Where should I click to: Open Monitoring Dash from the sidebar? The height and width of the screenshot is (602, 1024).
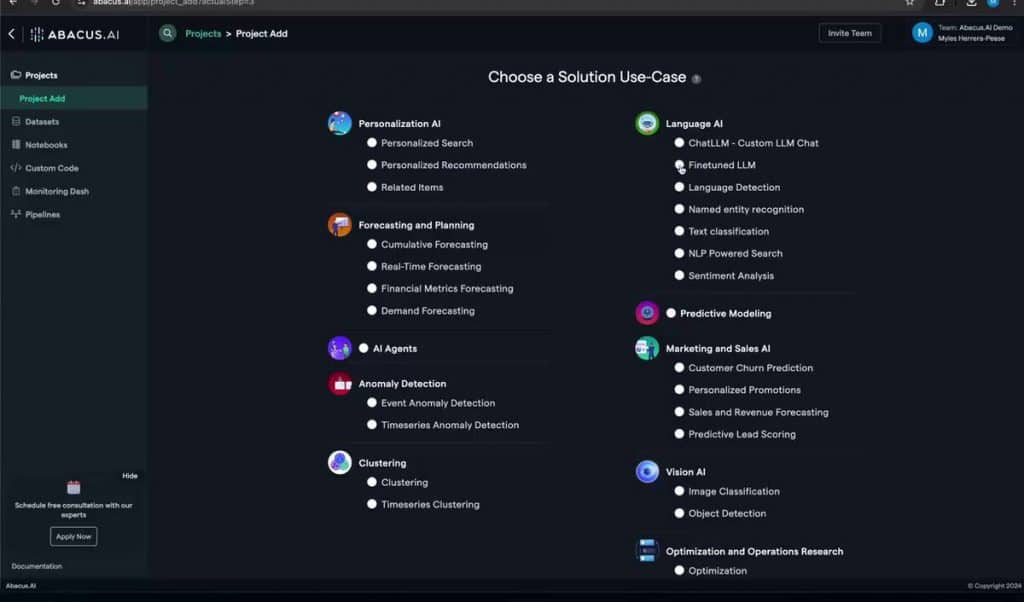pyautogui.click(x=57, y=191)
